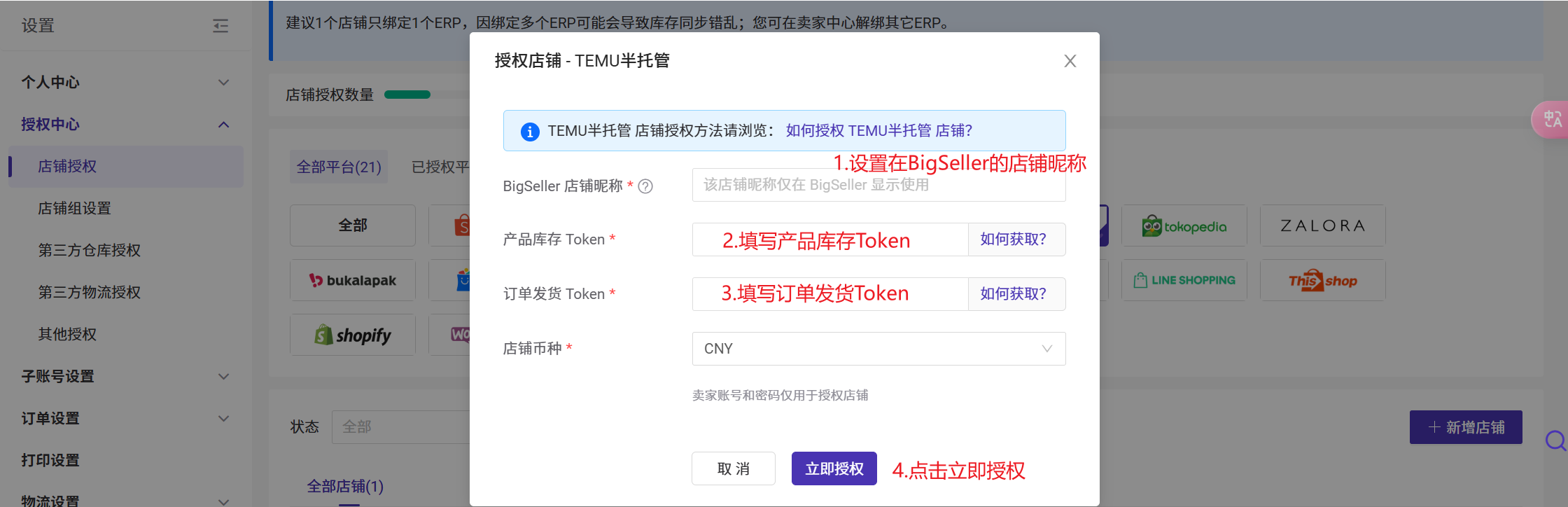Click the info icon in the dialog banner
This screenshot has width=1568, height=507.
pyautogui.click(x=530, y=131)
